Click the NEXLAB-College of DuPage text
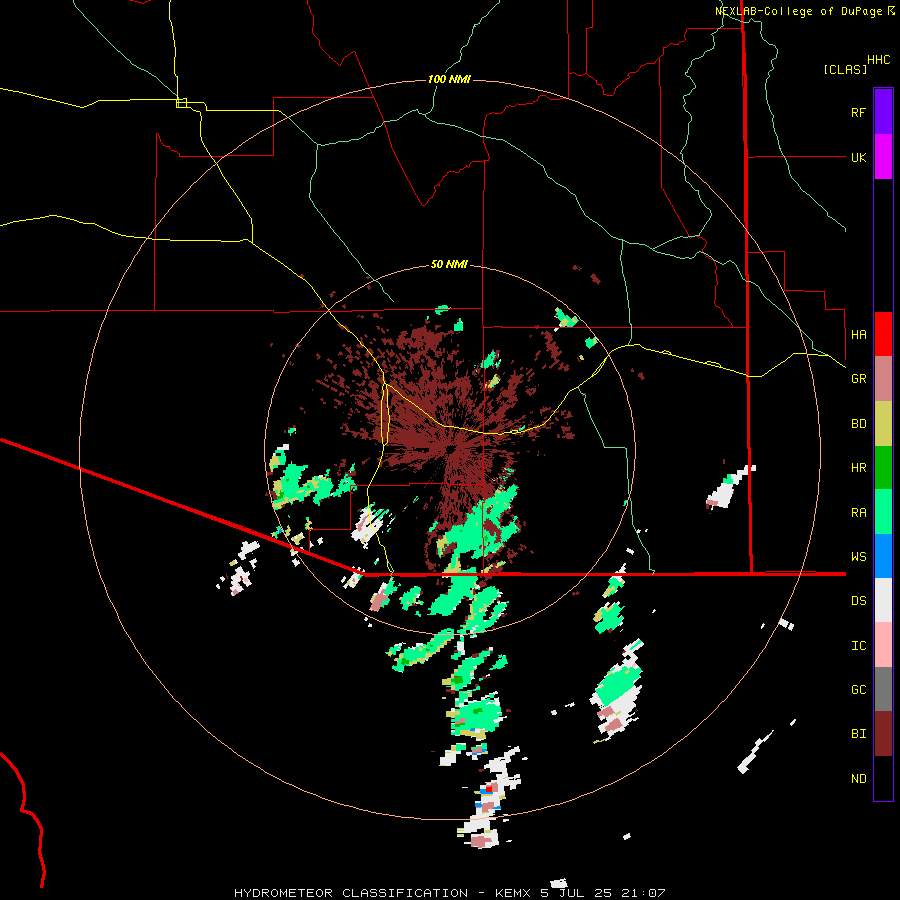The image size is (900, 900). click(x=798, y=11)
